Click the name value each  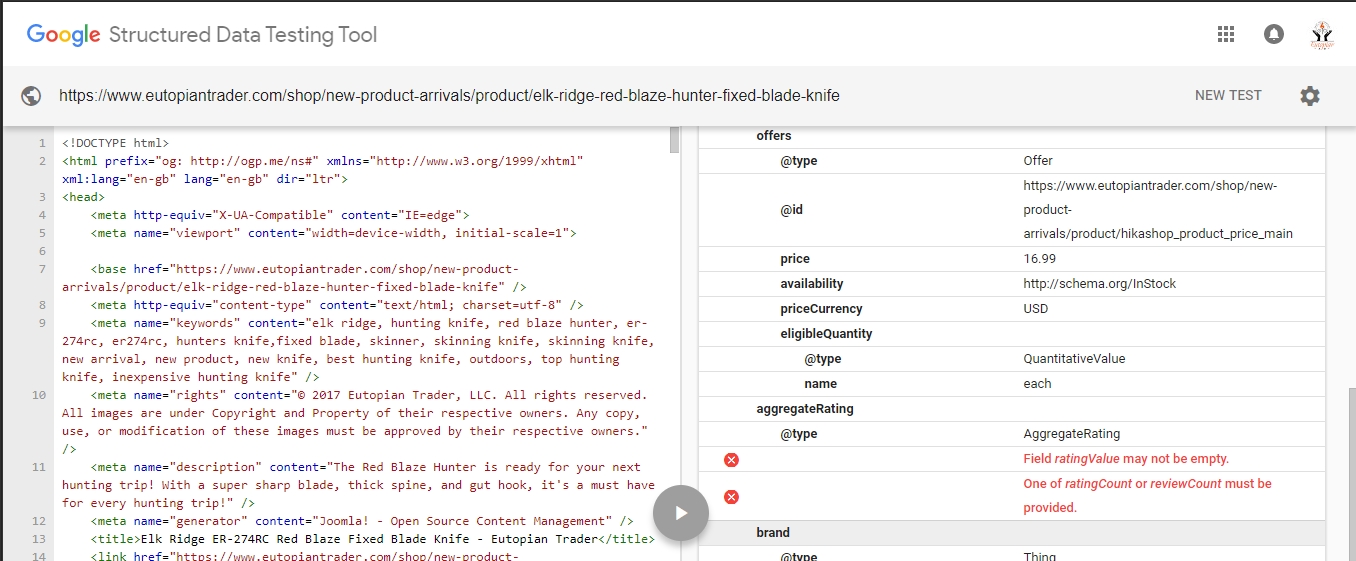point(1037,384)
